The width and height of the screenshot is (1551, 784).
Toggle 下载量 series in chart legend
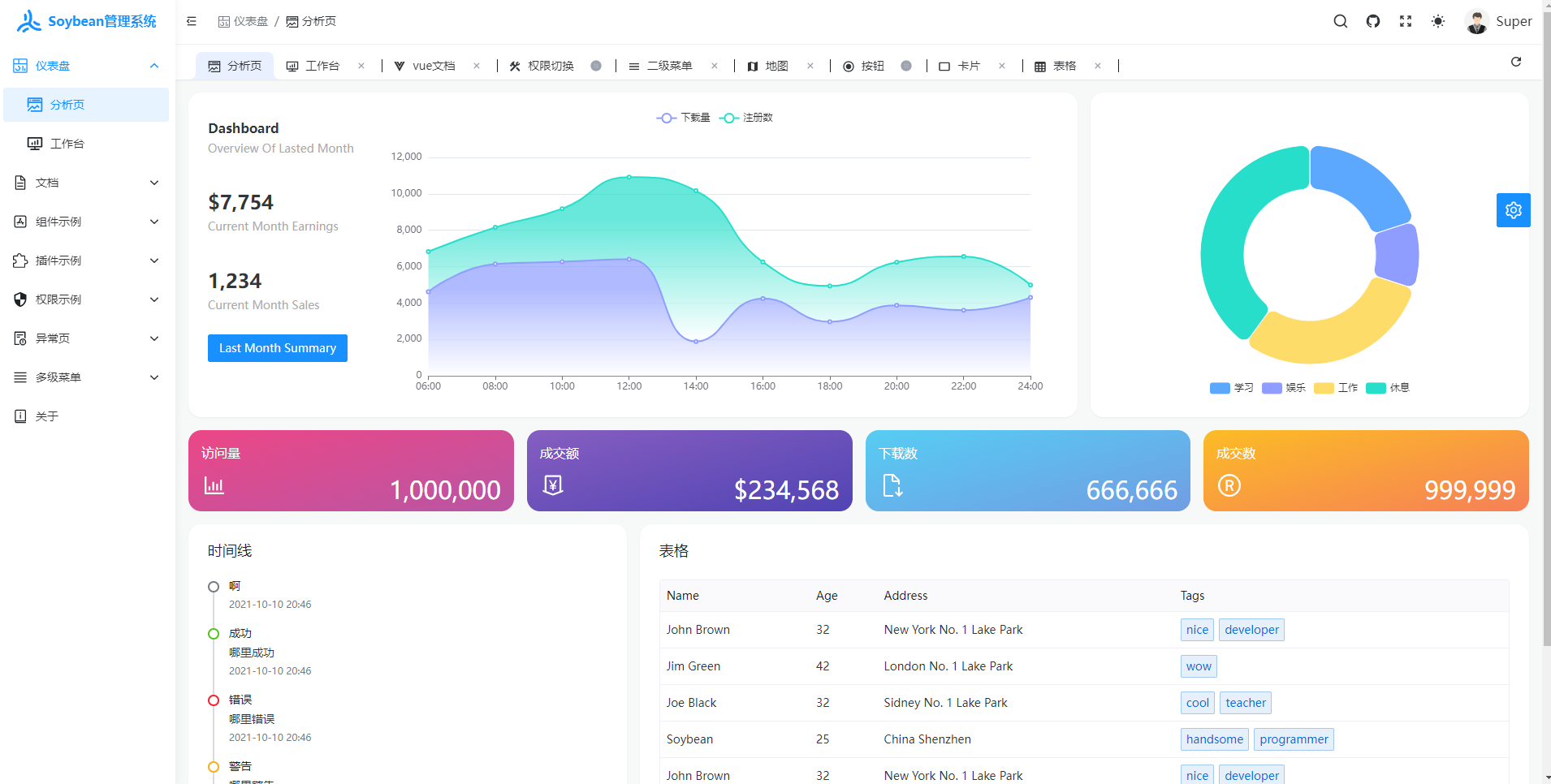pos(683,118)
